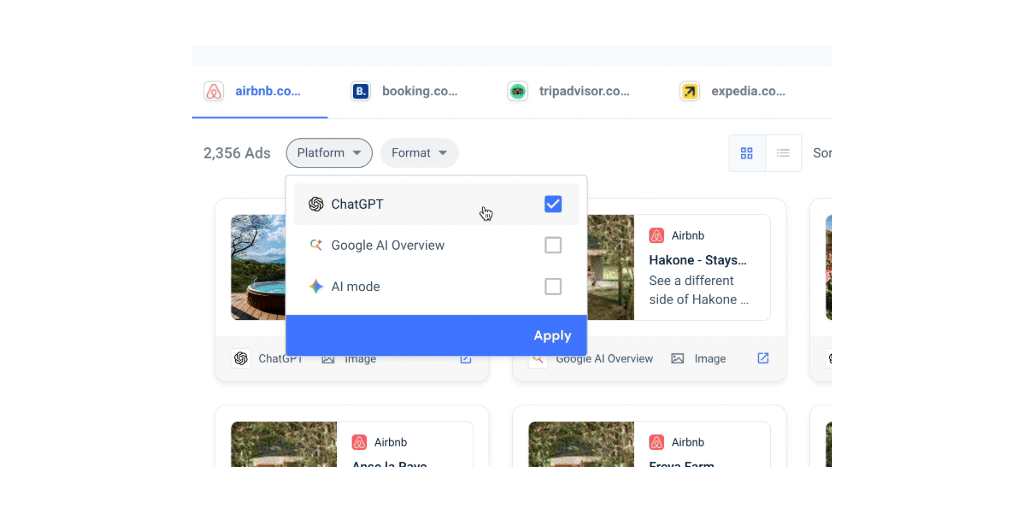The width and height of the screenshot is (1024, 512).
Task: Select the Google AI Overview option
Action: [x=436, y=246]
